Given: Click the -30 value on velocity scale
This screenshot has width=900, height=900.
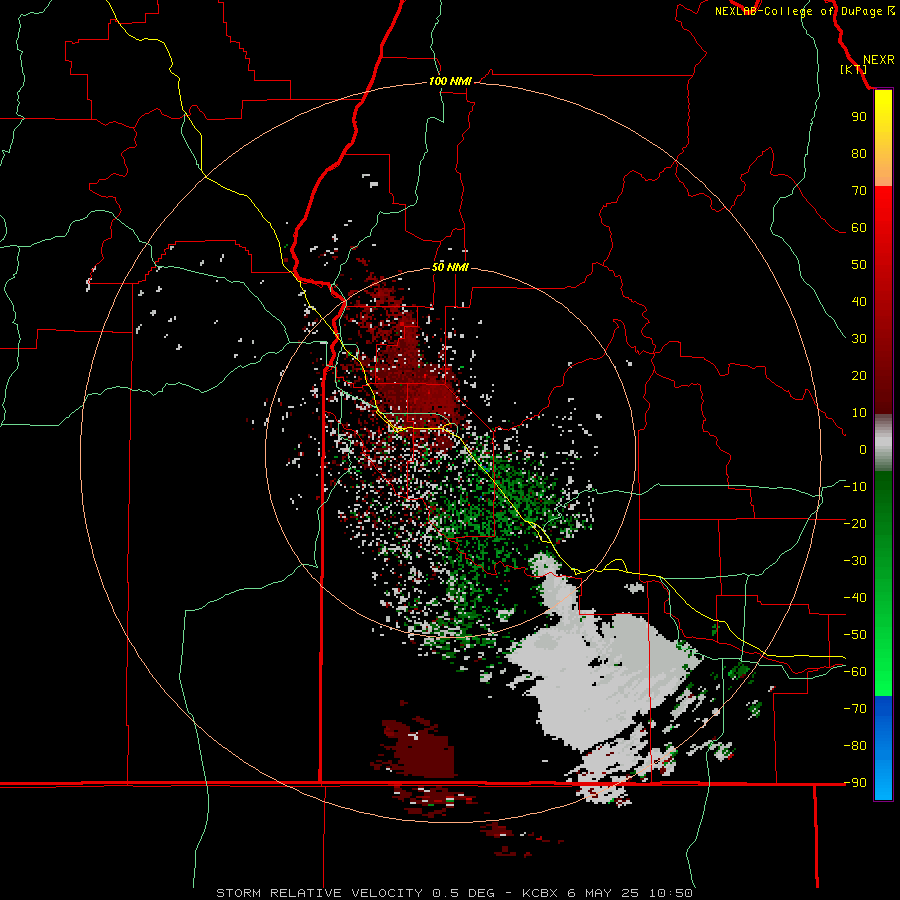Looking at the screenshot, I should pos(855,561).
